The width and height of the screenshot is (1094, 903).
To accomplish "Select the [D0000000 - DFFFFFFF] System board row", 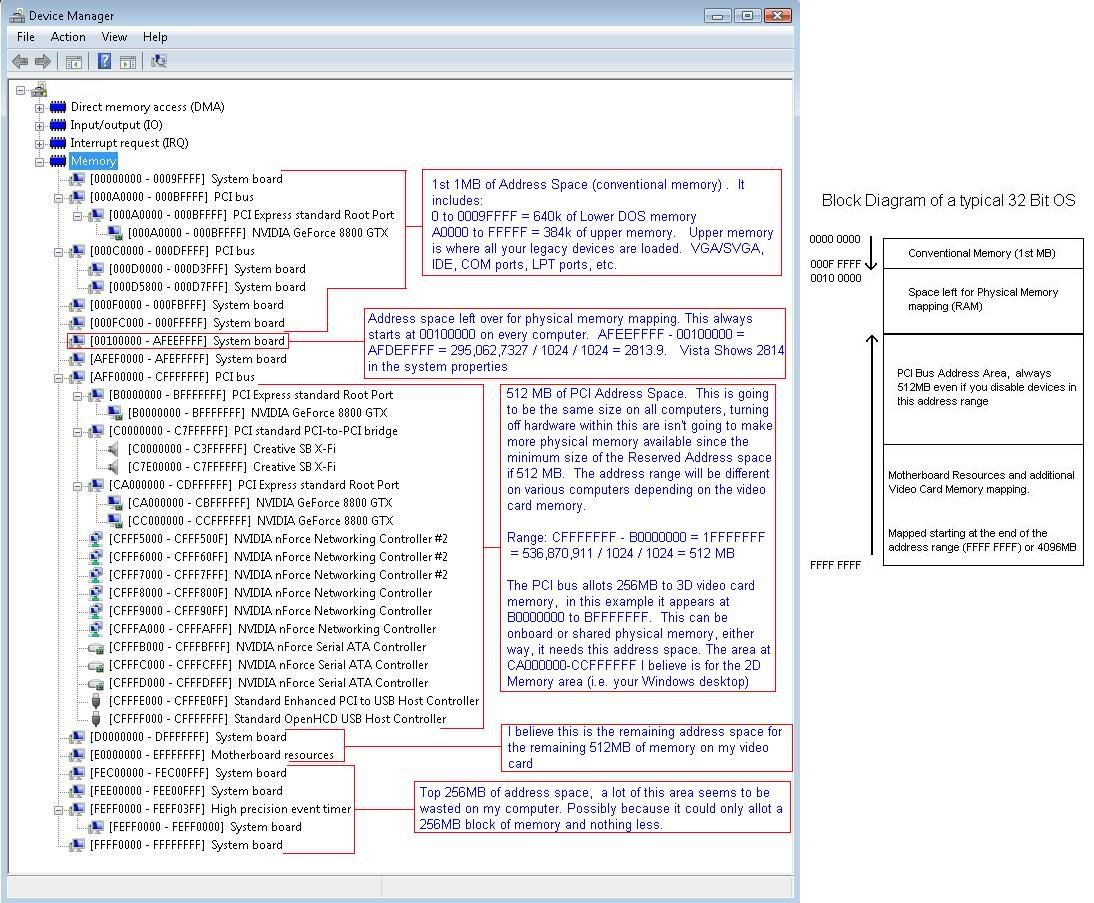I will 188,737.
